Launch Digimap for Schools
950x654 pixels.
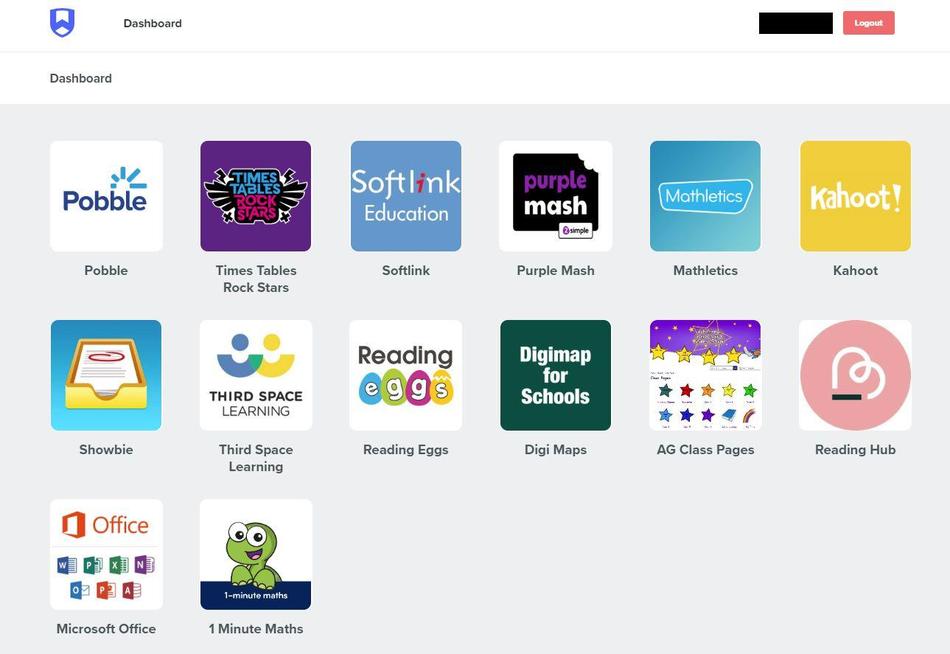[x=556, y=375]
